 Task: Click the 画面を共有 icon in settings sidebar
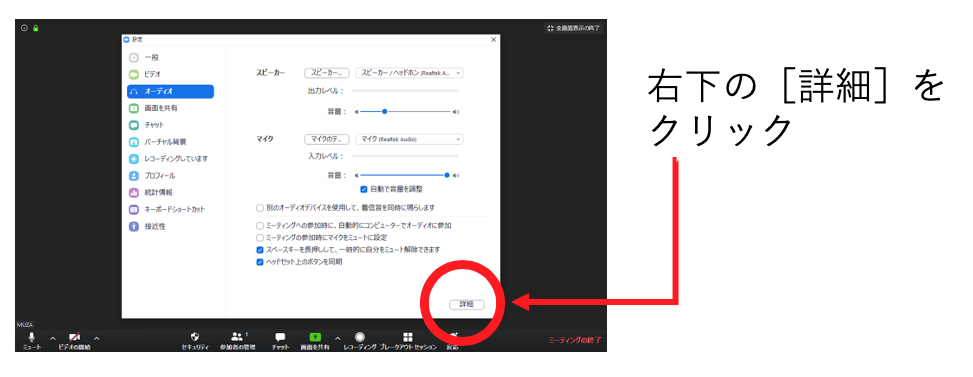pyautogui.click(x=133, y=108)
